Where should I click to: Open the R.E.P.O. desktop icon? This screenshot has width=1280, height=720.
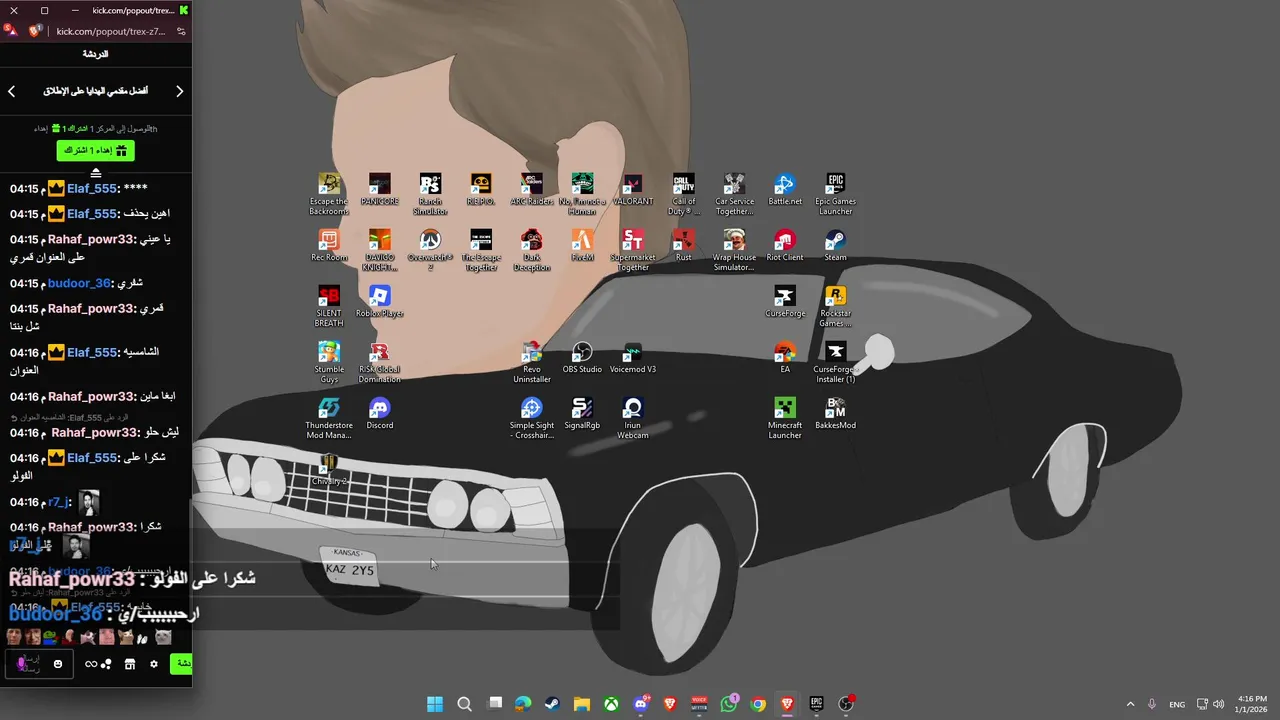(x=481, y=189)
